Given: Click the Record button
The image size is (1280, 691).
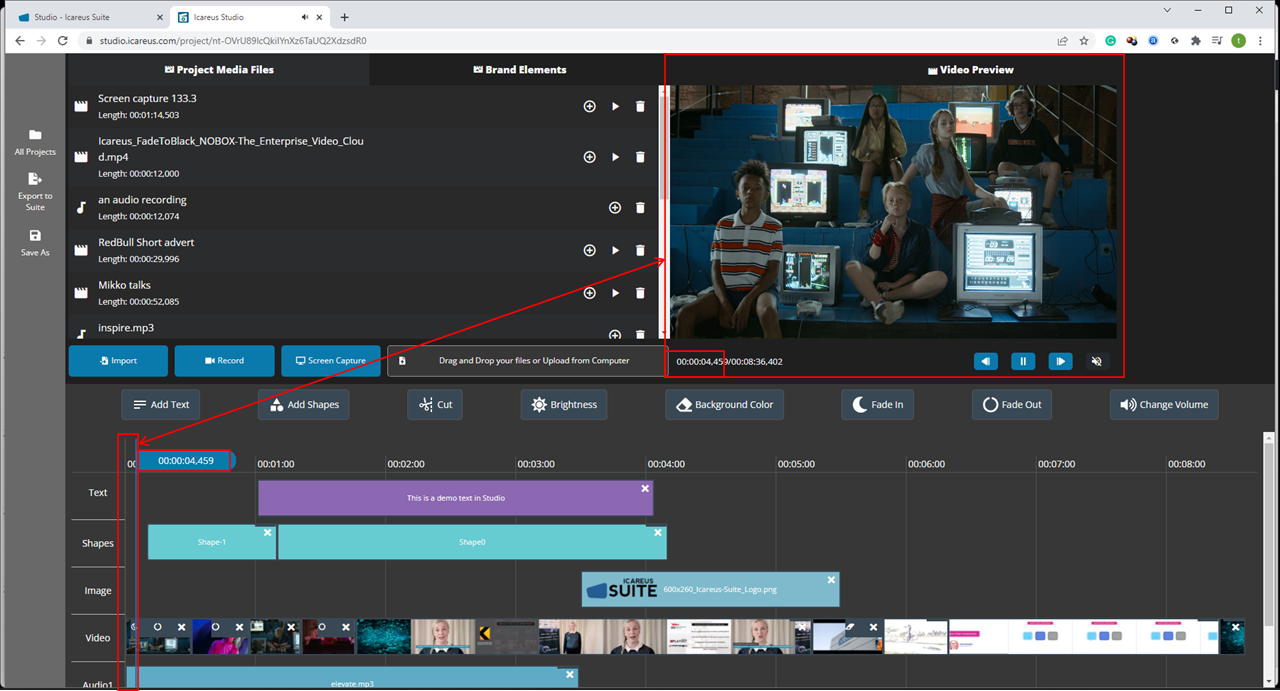Looking at the screenshot, I should pos(224,361).
